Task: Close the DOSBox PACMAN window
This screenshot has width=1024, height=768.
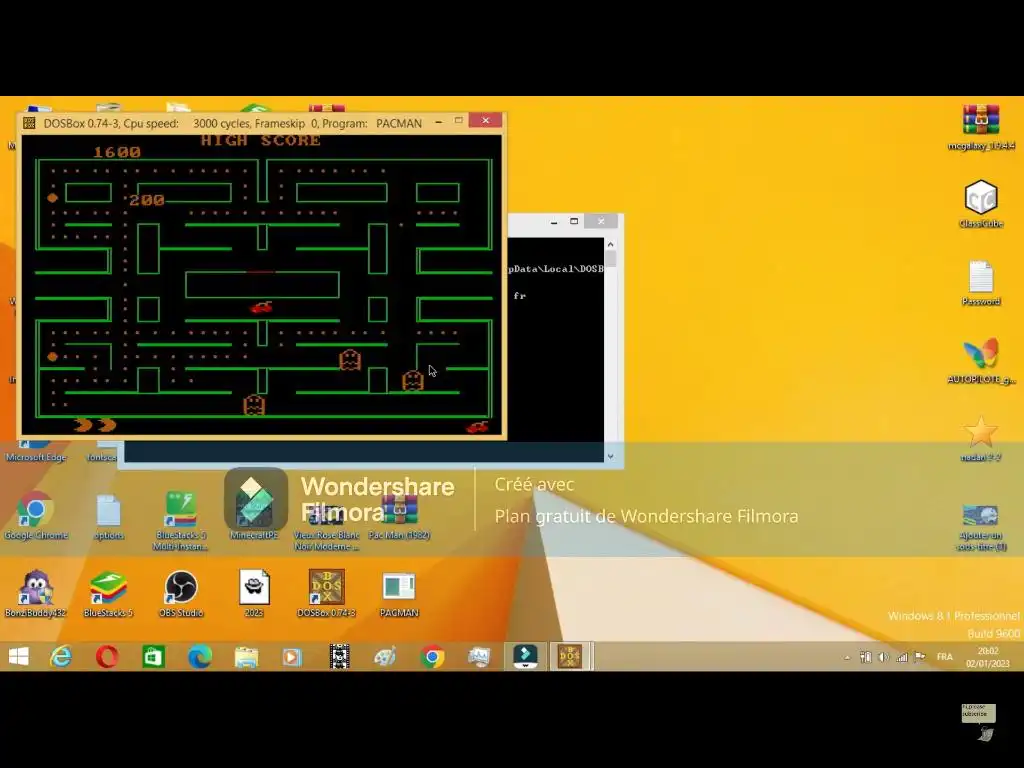Action: 485,120
